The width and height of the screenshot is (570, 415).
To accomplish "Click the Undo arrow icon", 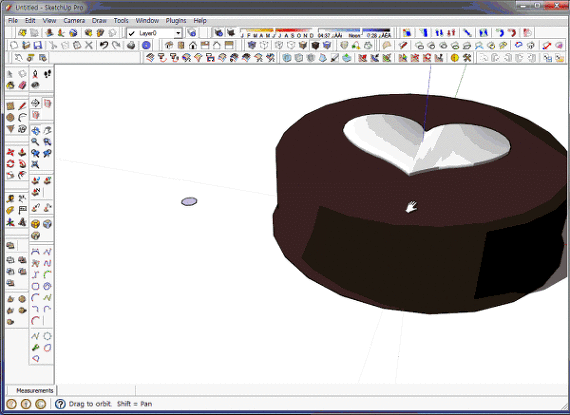I will (104, 45).
